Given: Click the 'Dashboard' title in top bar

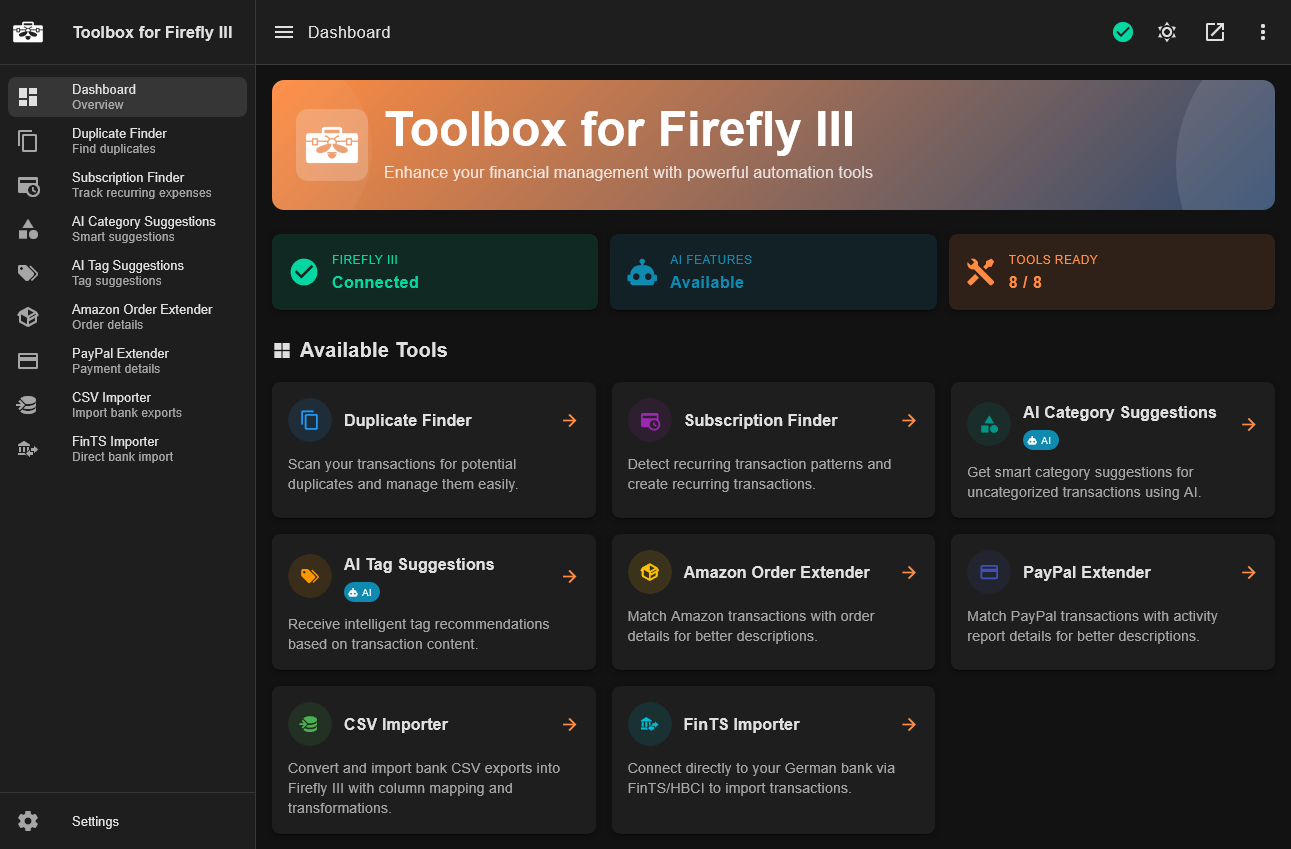Looking at the screenshot, I should pos(349,32).
